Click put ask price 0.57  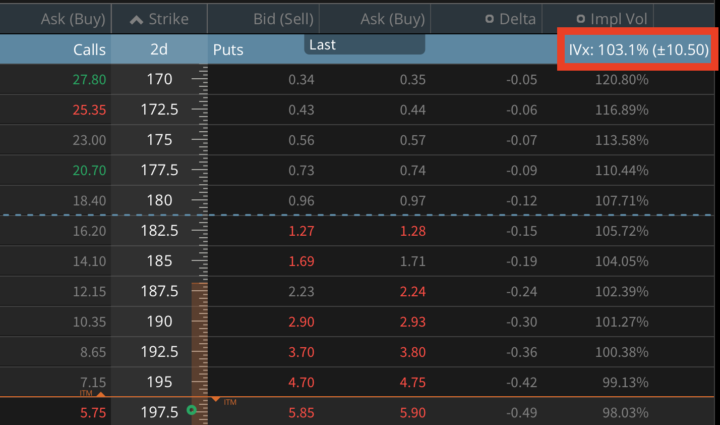(x=412, y=140)
